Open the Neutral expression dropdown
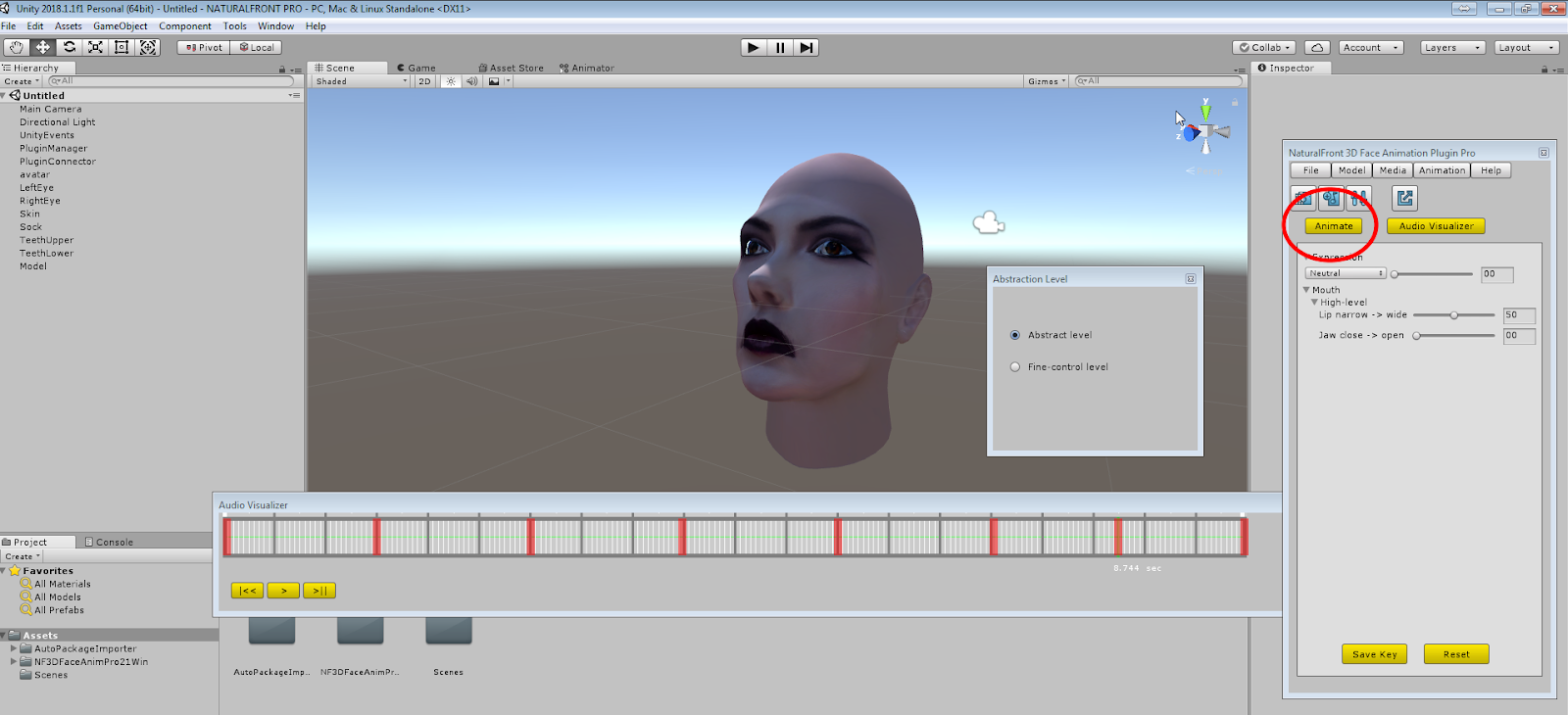Viewport: 1568px width, 715px height. (1346, 273)
